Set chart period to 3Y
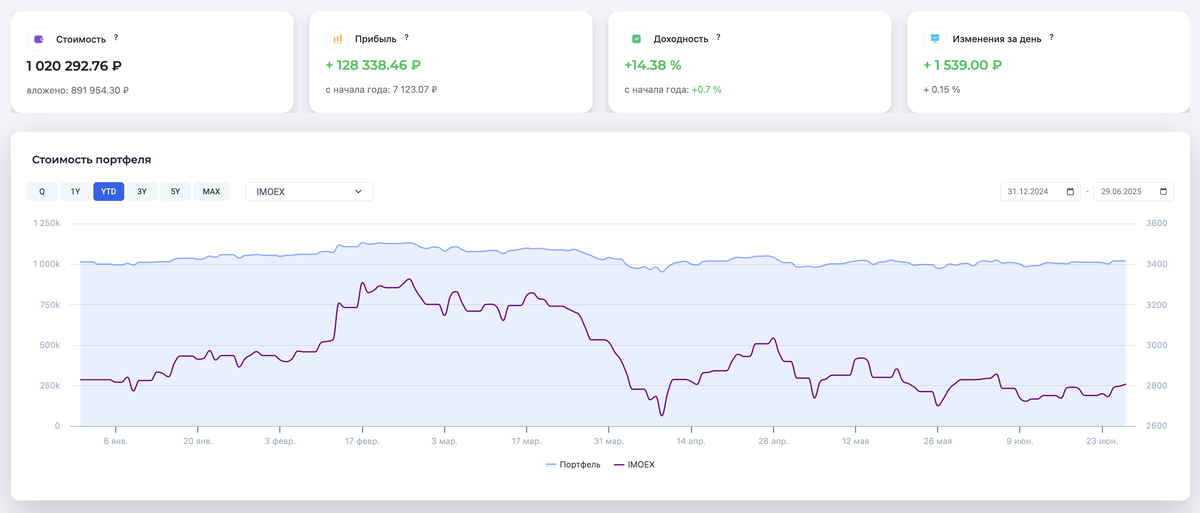Screen dimensions: 1200x513 point(142,192)
